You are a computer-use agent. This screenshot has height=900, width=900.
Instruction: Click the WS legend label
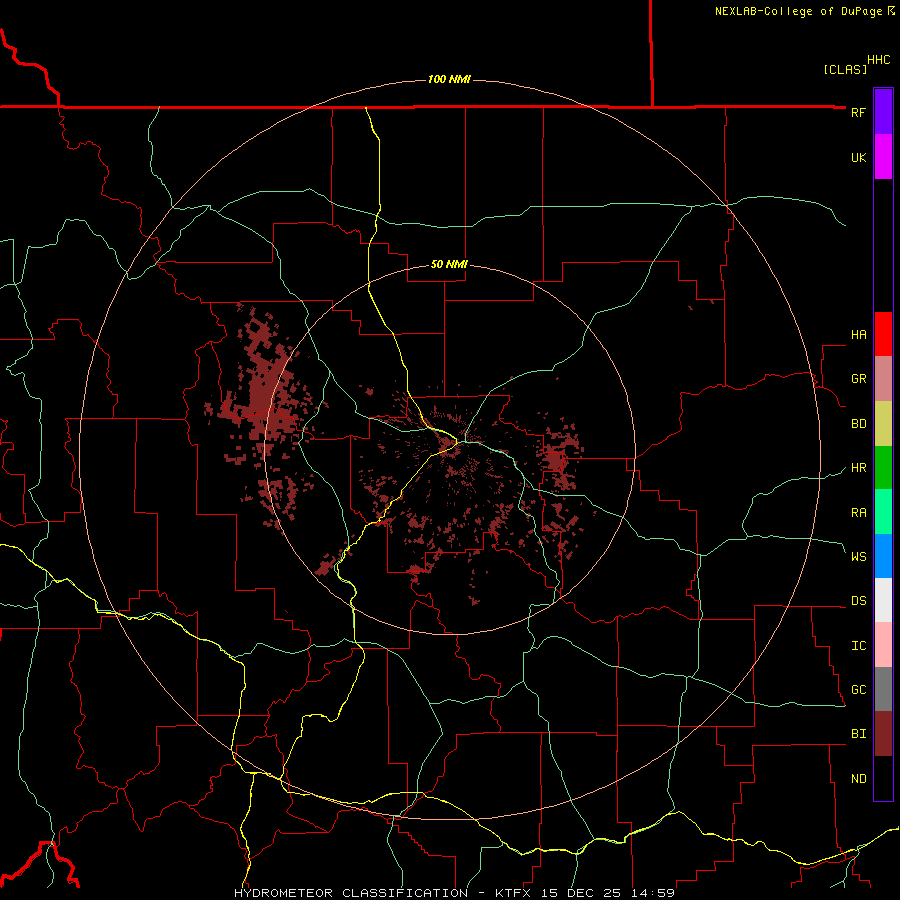859,557
